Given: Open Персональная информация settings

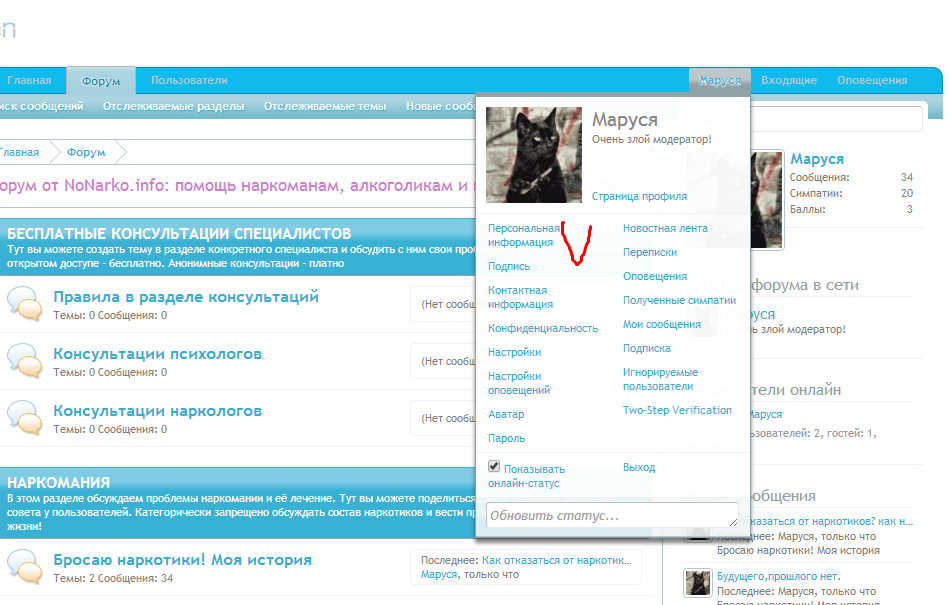Looking at the screenshot, I should [524, 235].
